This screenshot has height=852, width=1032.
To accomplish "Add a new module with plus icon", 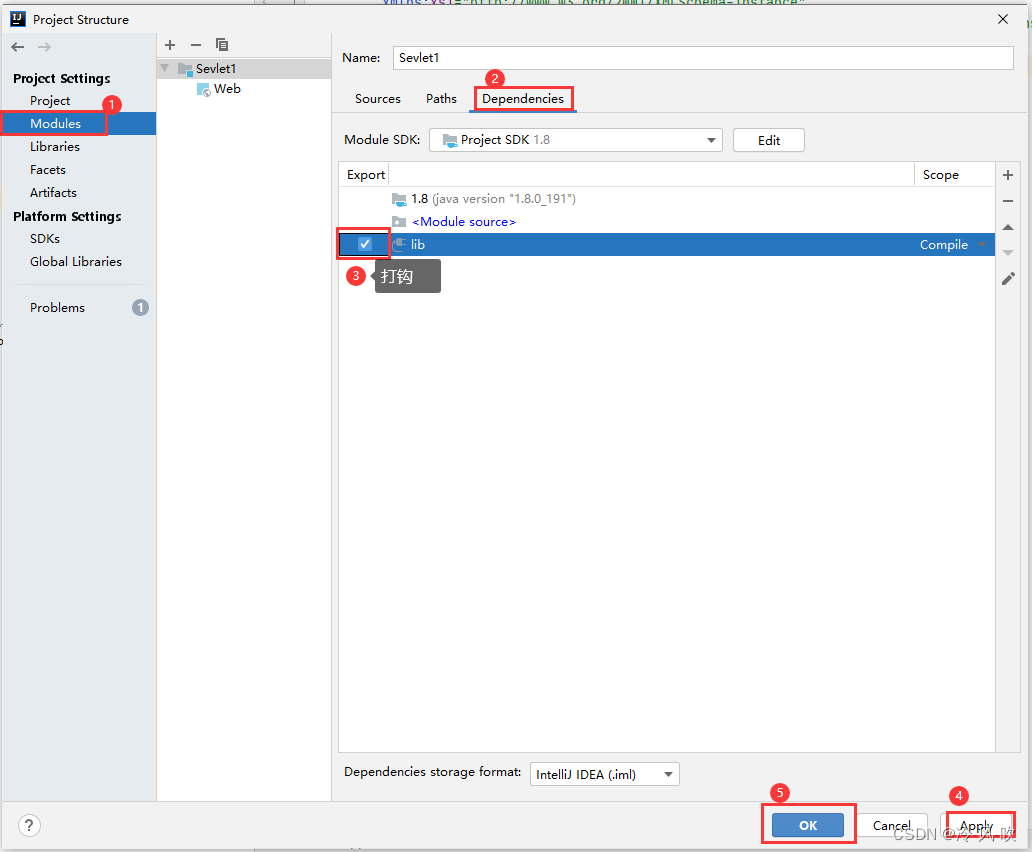I will coord(170,45).
